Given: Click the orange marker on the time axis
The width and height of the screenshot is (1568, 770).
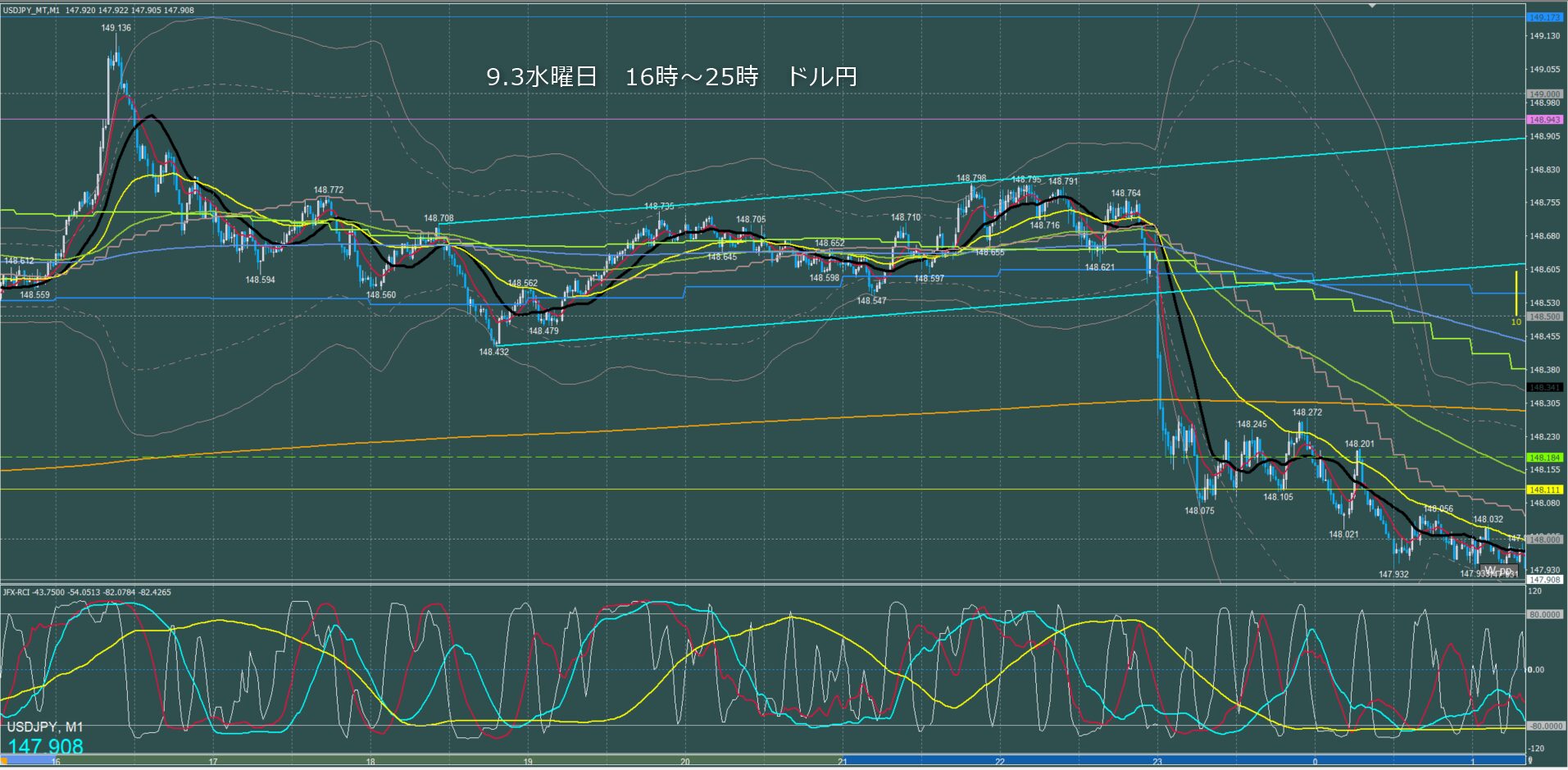Looking at the screenshot, I should (3, 762).
